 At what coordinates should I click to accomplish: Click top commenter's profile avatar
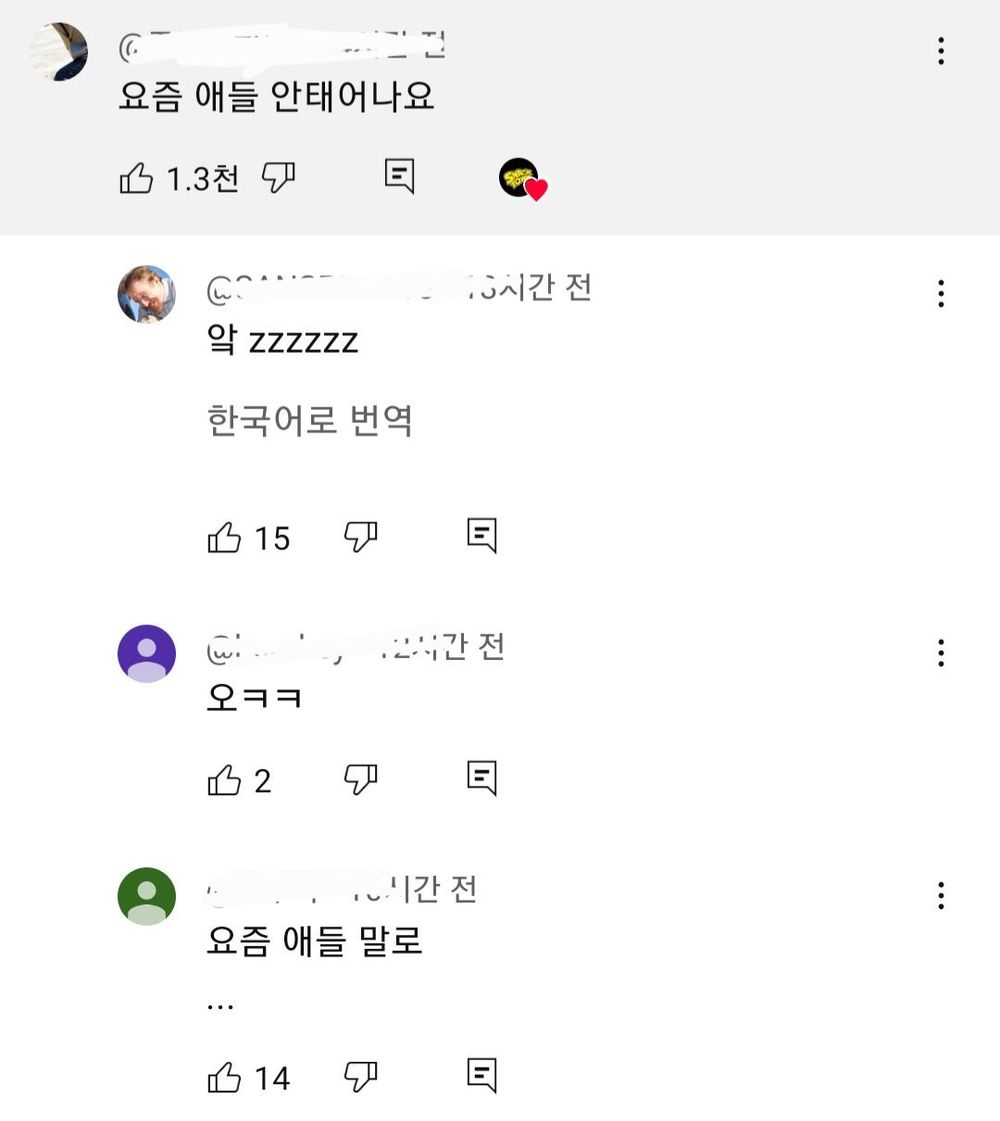[58, 51]
